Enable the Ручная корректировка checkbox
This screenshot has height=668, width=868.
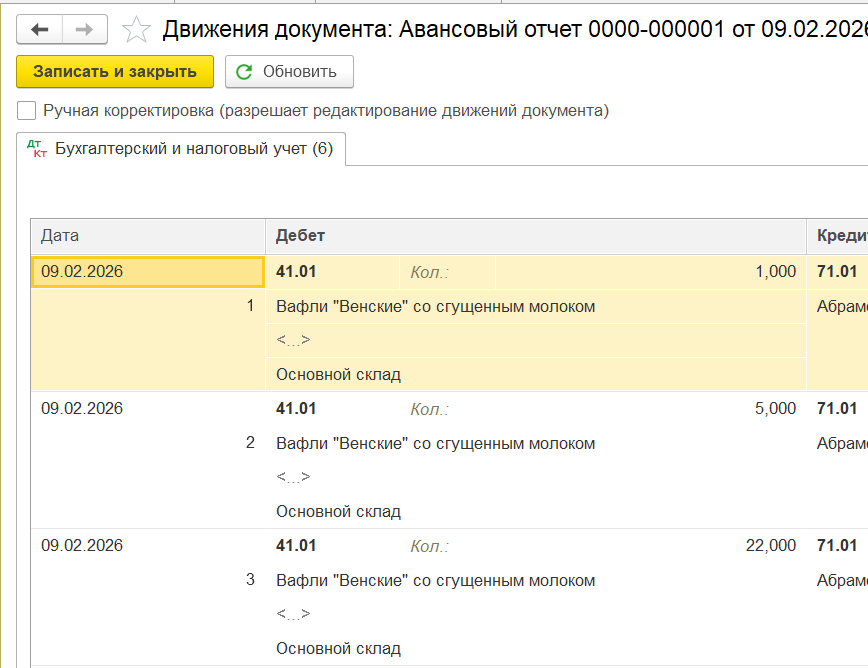click(27, 110)
